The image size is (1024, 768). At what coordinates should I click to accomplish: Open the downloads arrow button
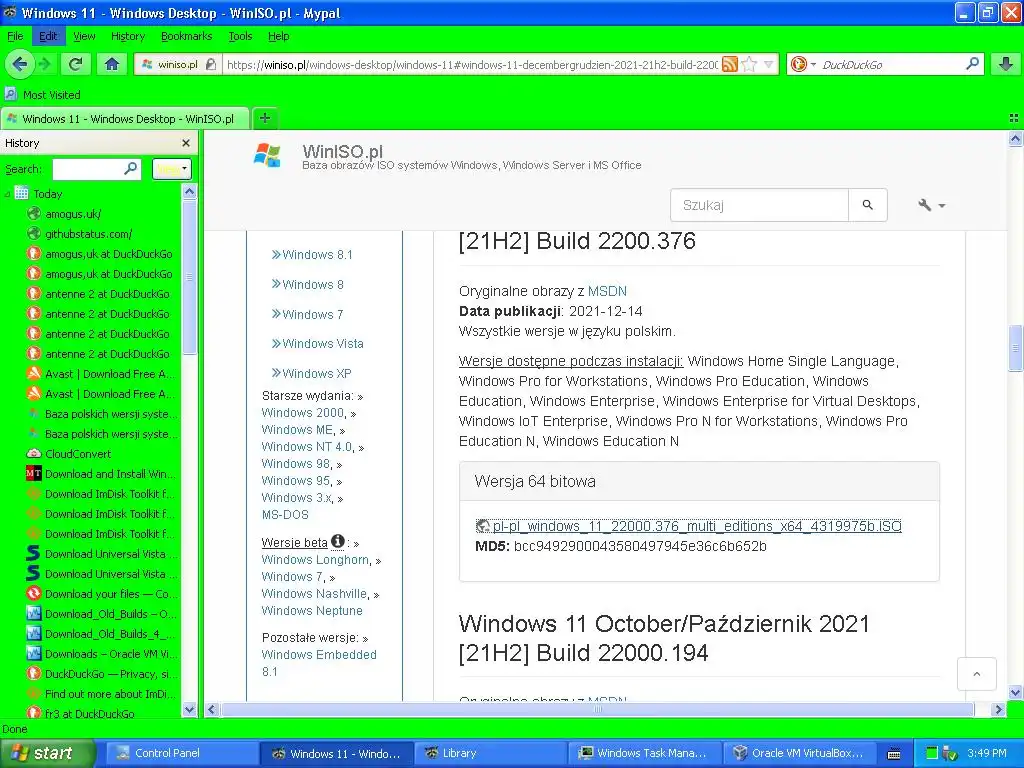pos(1006,64)
